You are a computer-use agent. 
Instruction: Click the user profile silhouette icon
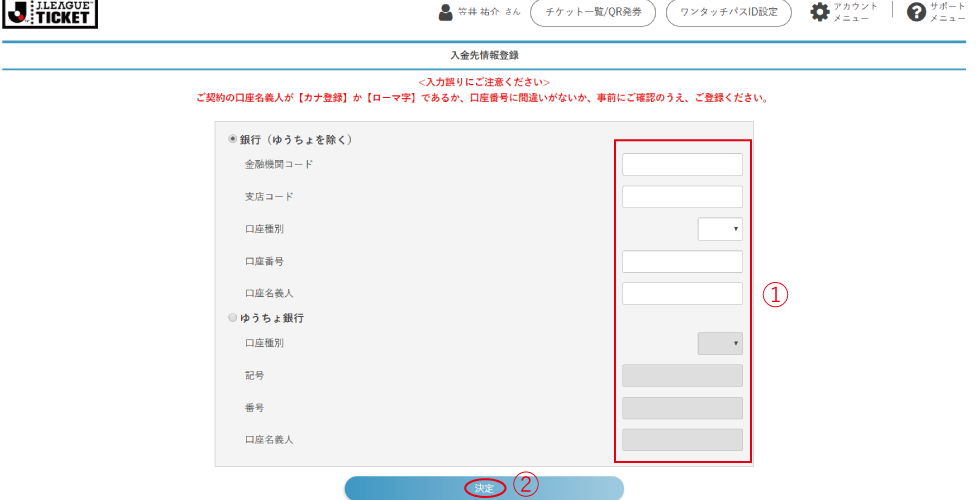446,12
